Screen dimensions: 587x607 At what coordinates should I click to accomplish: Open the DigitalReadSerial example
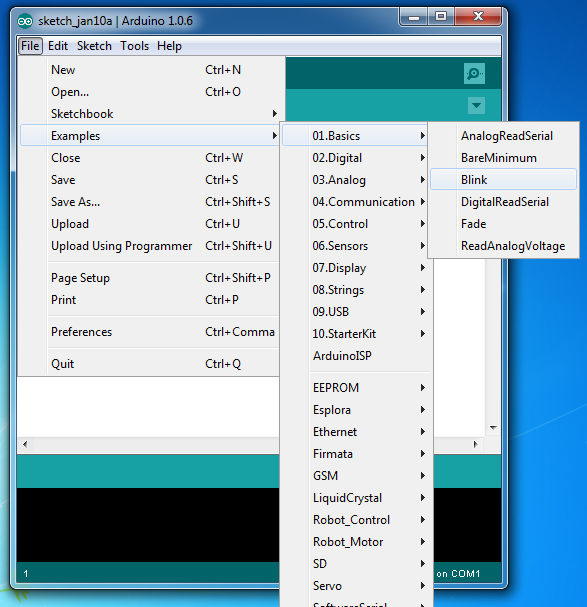503,202
